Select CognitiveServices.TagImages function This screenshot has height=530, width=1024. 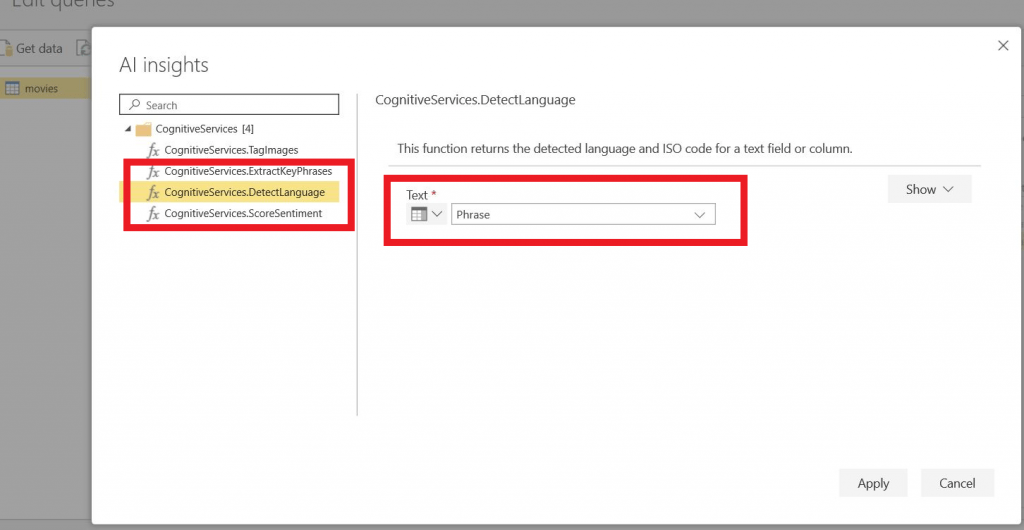pos(231,150)
